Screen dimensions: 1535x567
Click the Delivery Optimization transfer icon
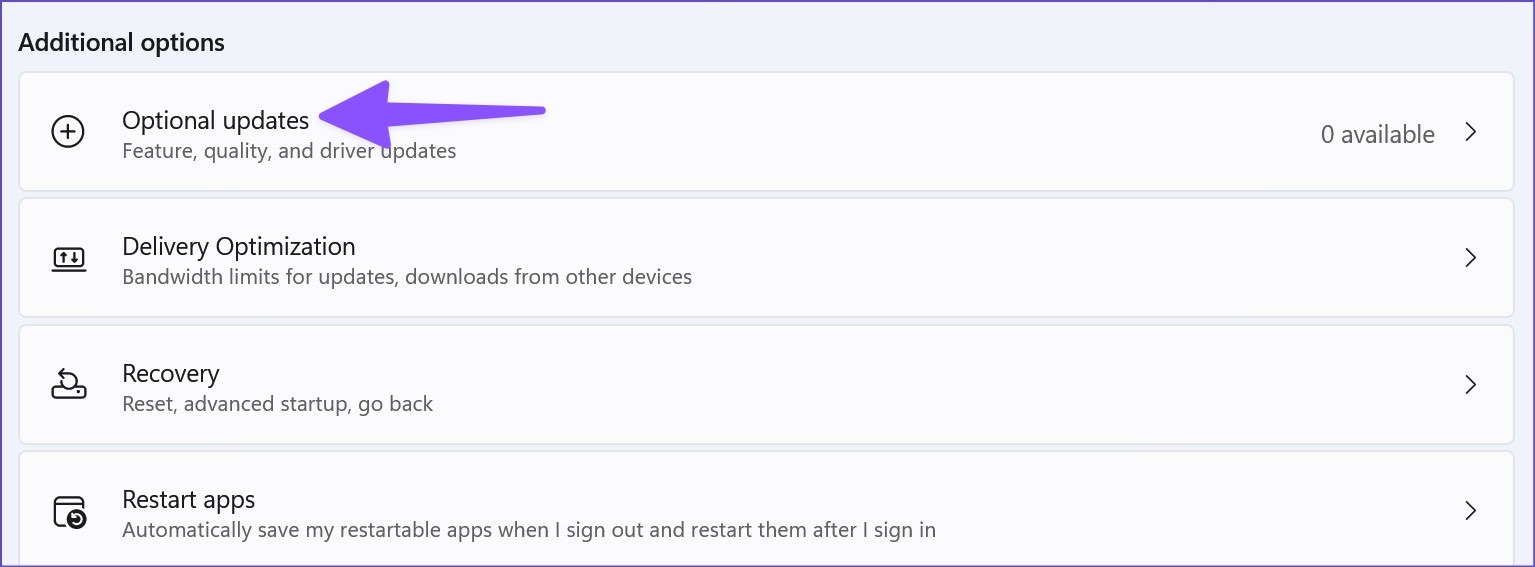[x=68, y=259]
